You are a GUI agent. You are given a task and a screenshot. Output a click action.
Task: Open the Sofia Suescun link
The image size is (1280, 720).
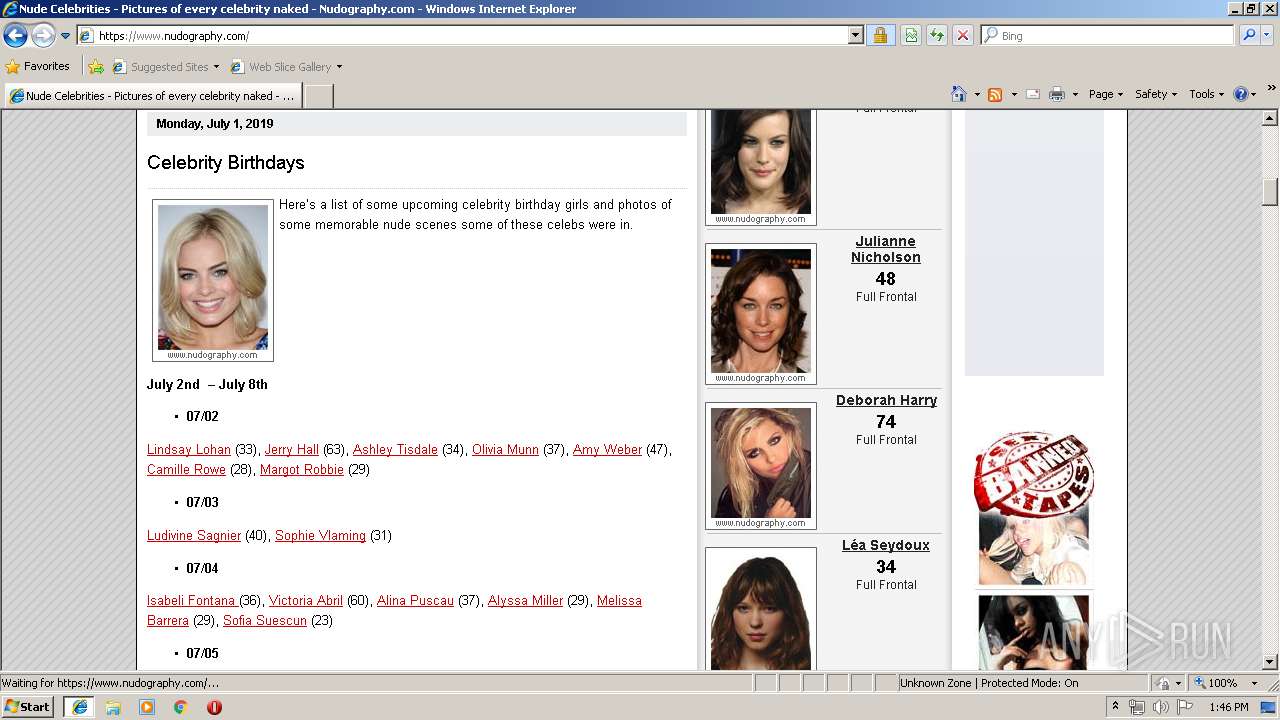[x=265, y=621]
